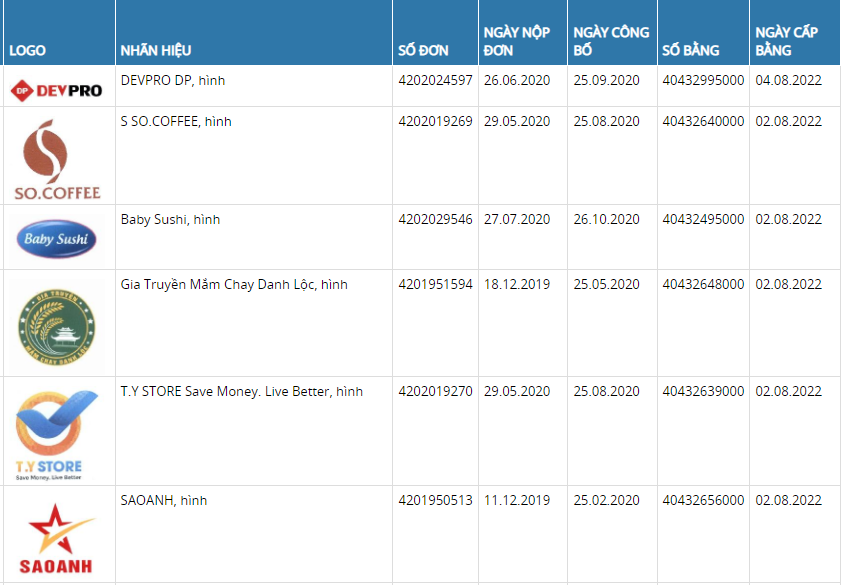Sort by NGÀY NỘP ĐƠN header
Viewport: 841px width, 585px height.
click(517, 41)
